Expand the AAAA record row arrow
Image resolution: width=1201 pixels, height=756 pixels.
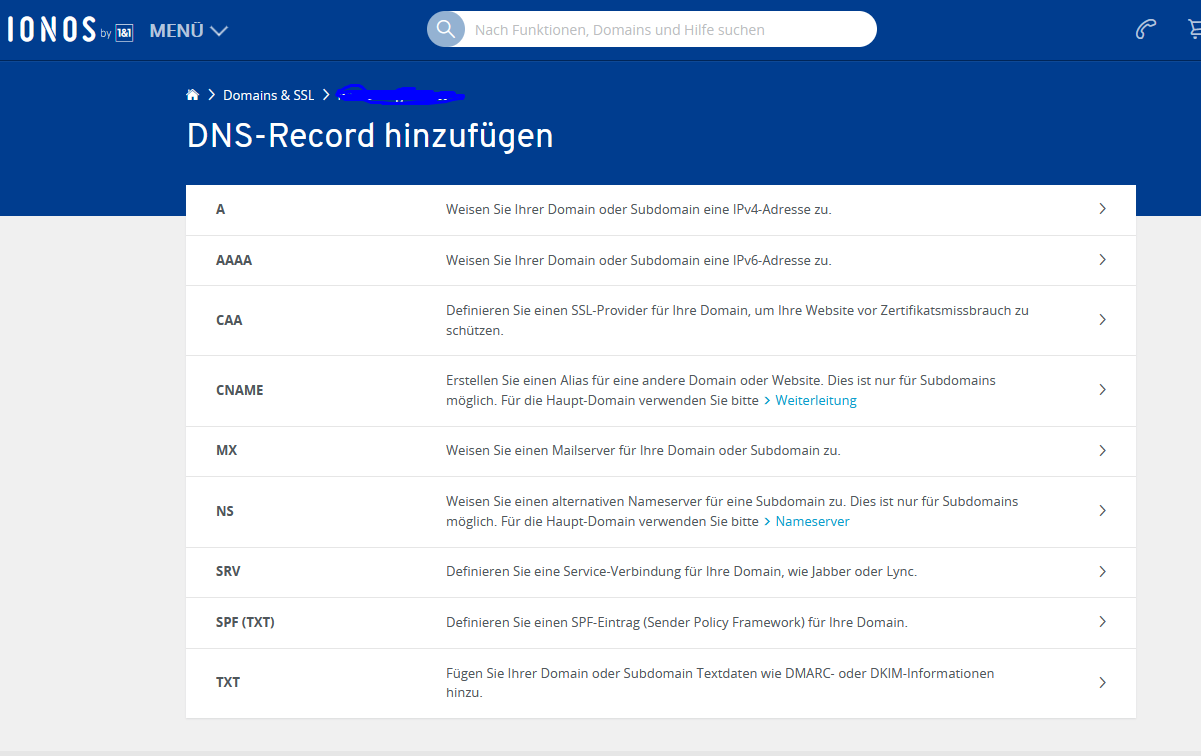(1102, 260)
